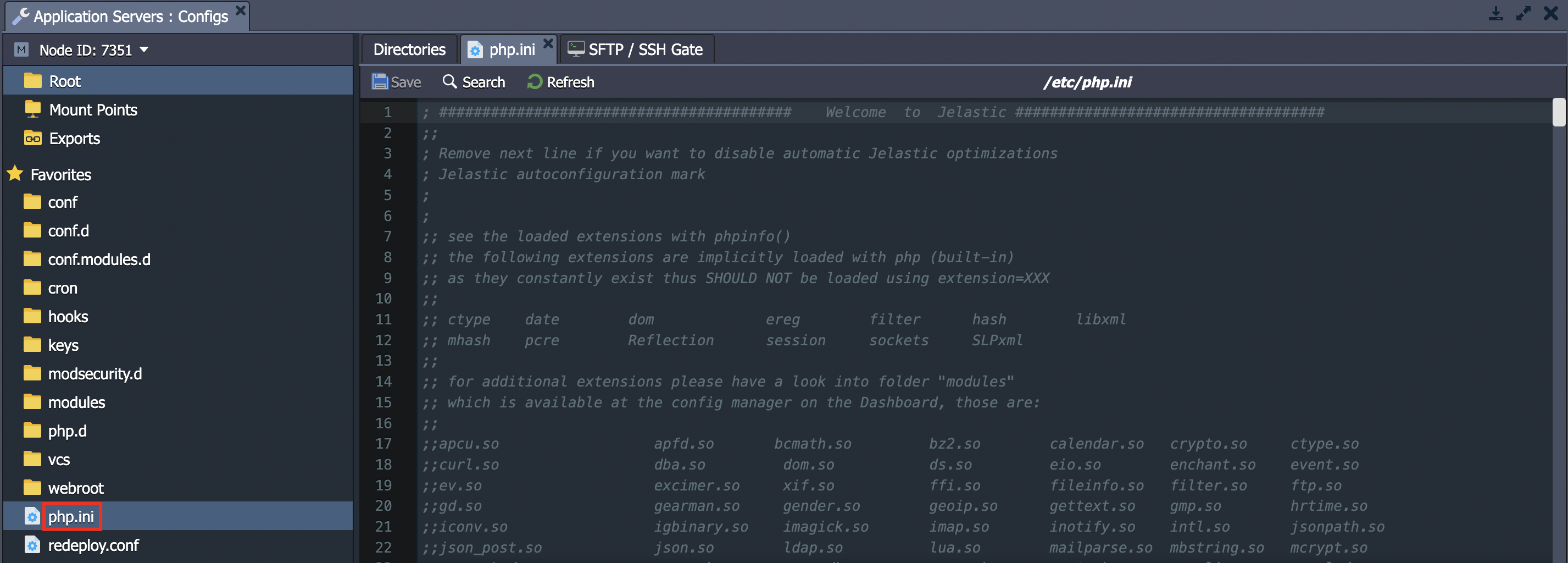This screenshot has height=563, width=1568.
Task: Click the webroot folder icon
Action: click(x=32, y=488)
